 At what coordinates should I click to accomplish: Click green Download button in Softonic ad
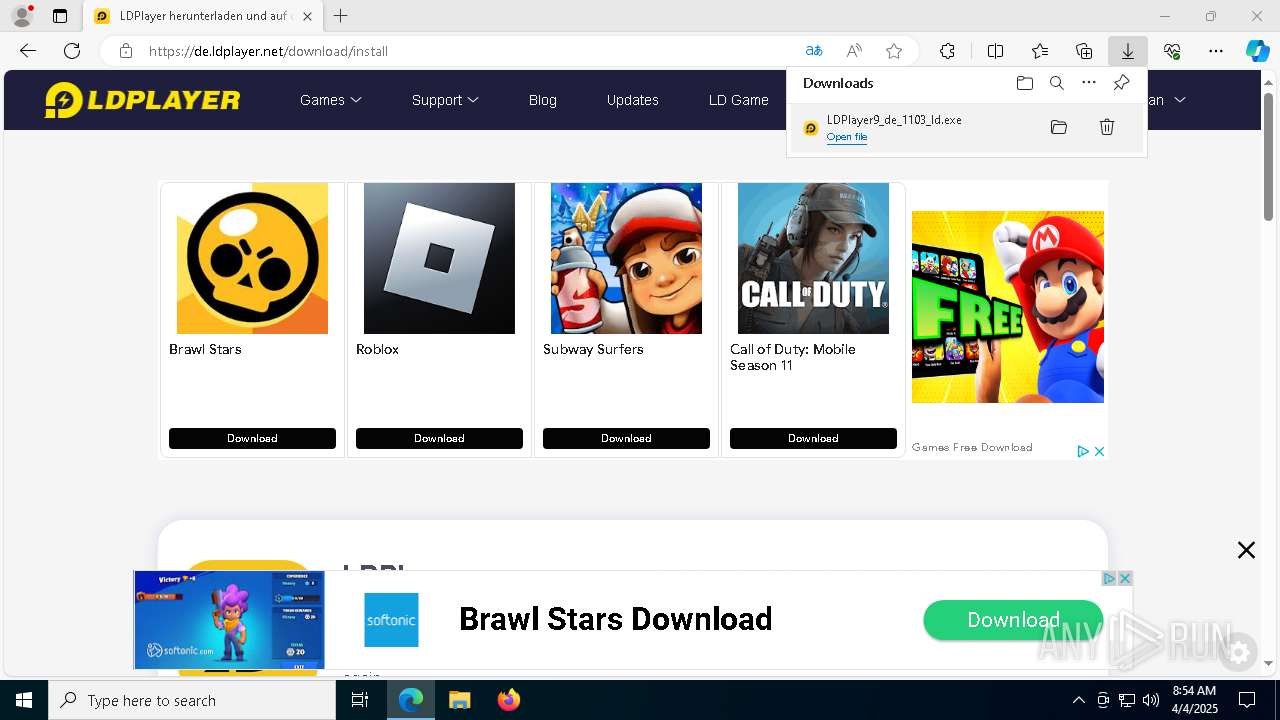point(1013,620)
